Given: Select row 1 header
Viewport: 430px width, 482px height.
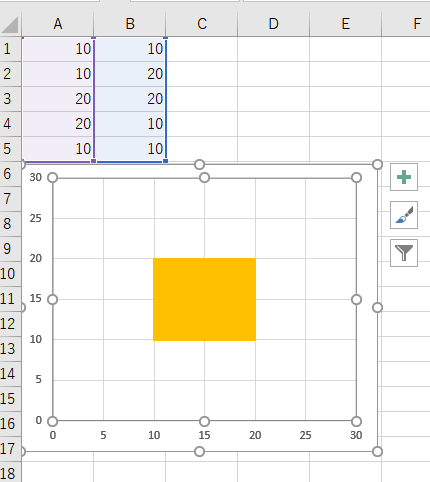Looking at the screenshot, I should (x=10, y=49).
